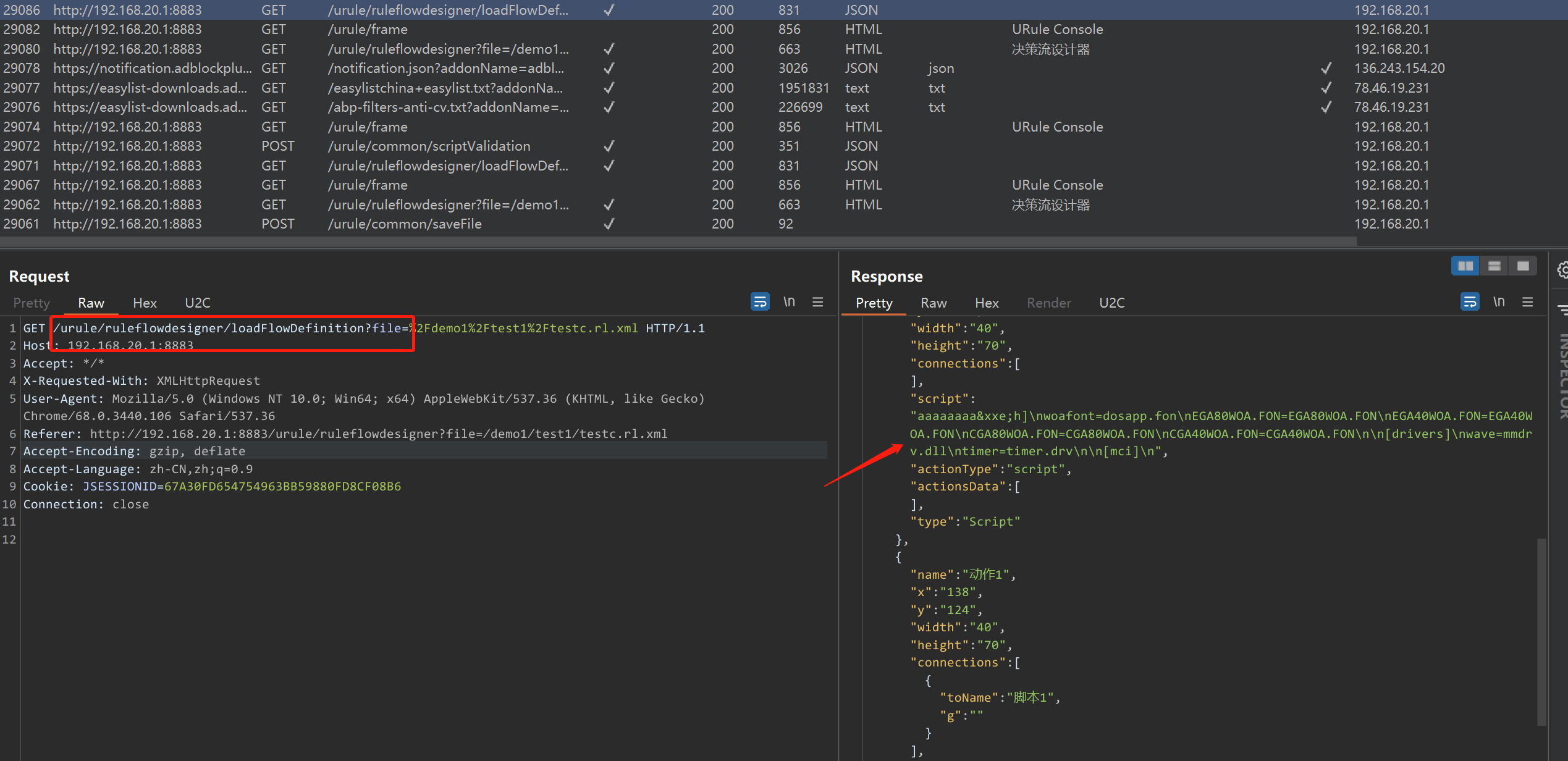
Task: Toggle word wrap in Request panel
Action: [x=760, y=302]
